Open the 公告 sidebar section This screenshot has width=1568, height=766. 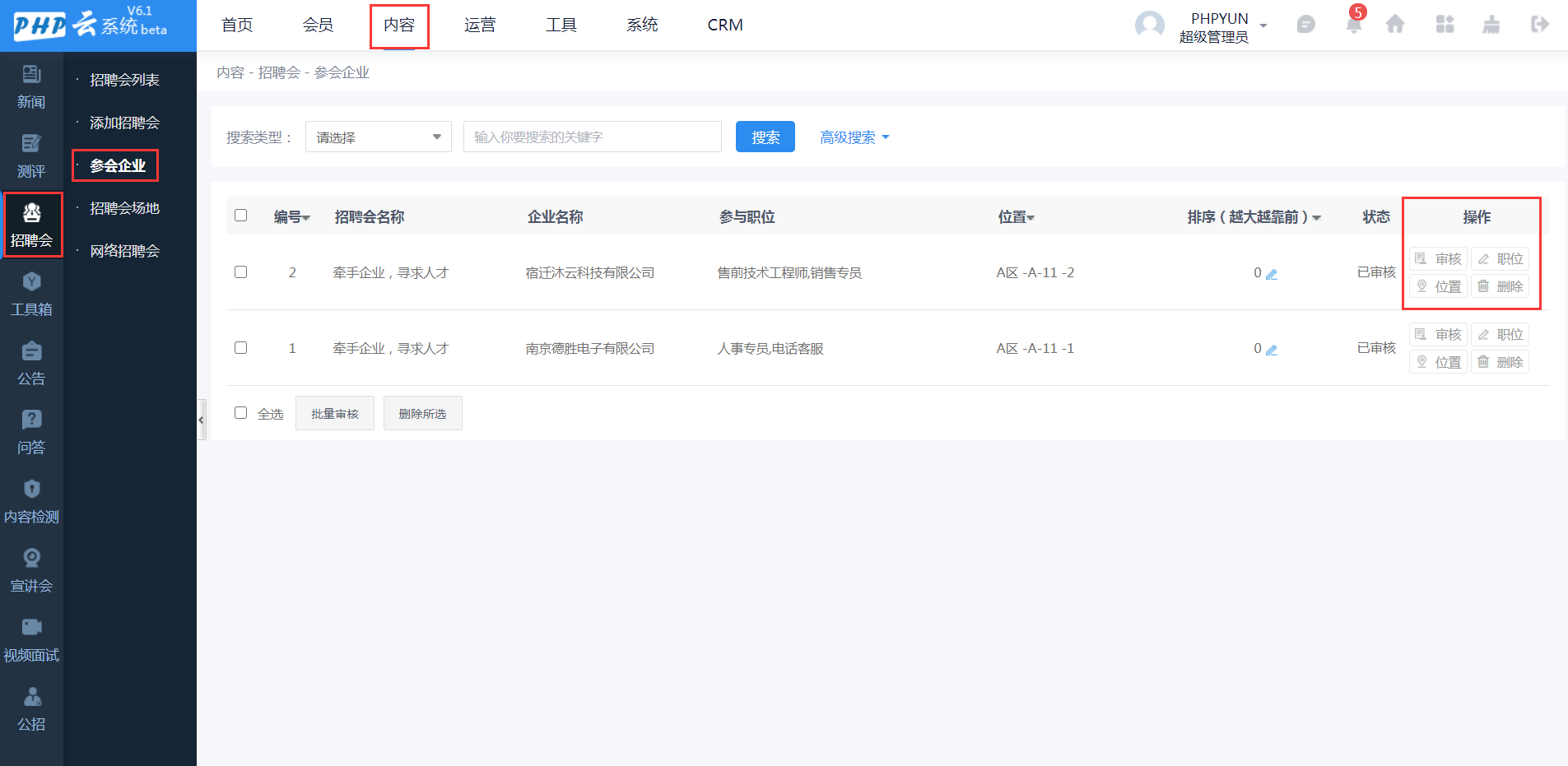(31, 364)
